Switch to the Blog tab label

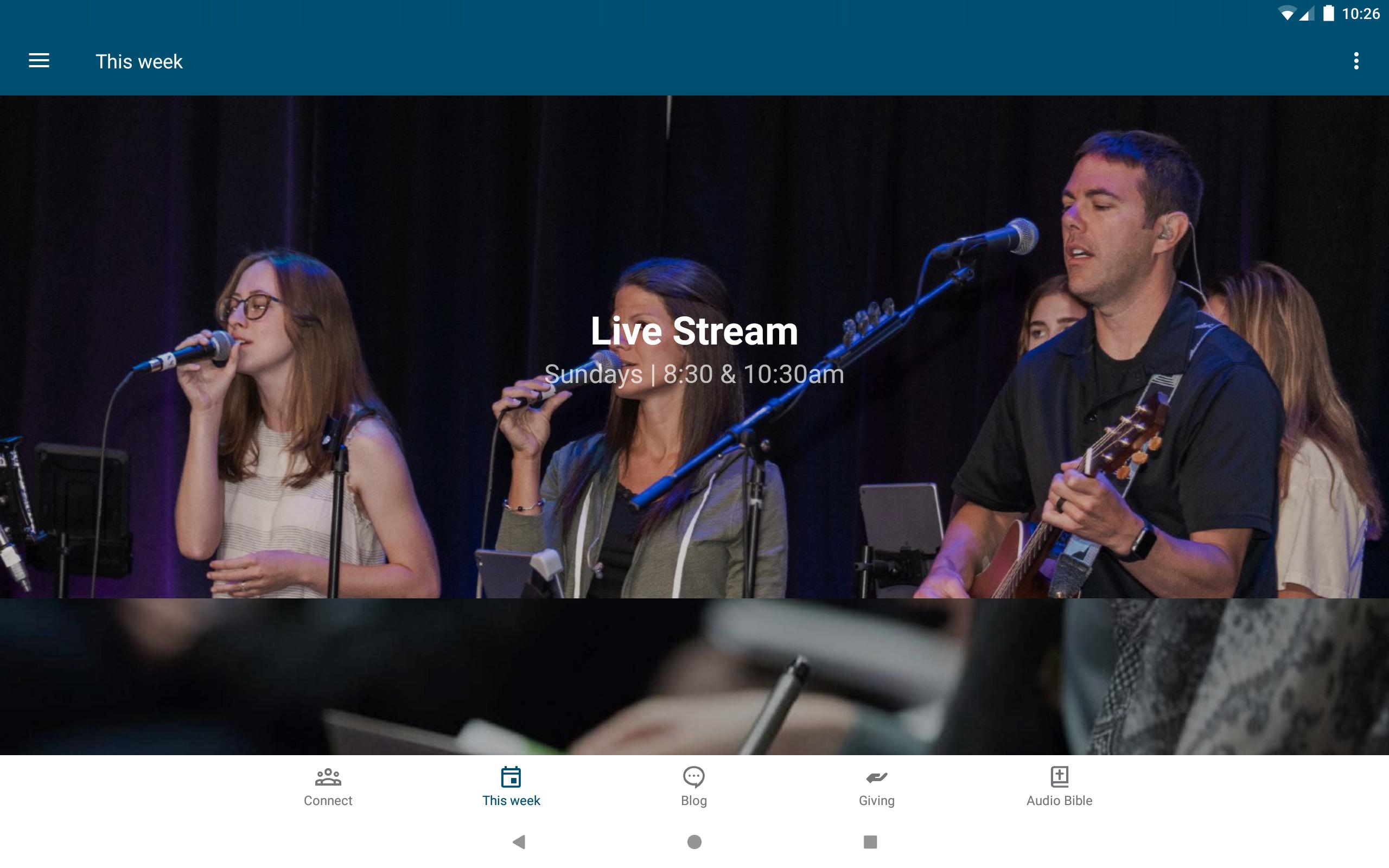click(693, 800)
